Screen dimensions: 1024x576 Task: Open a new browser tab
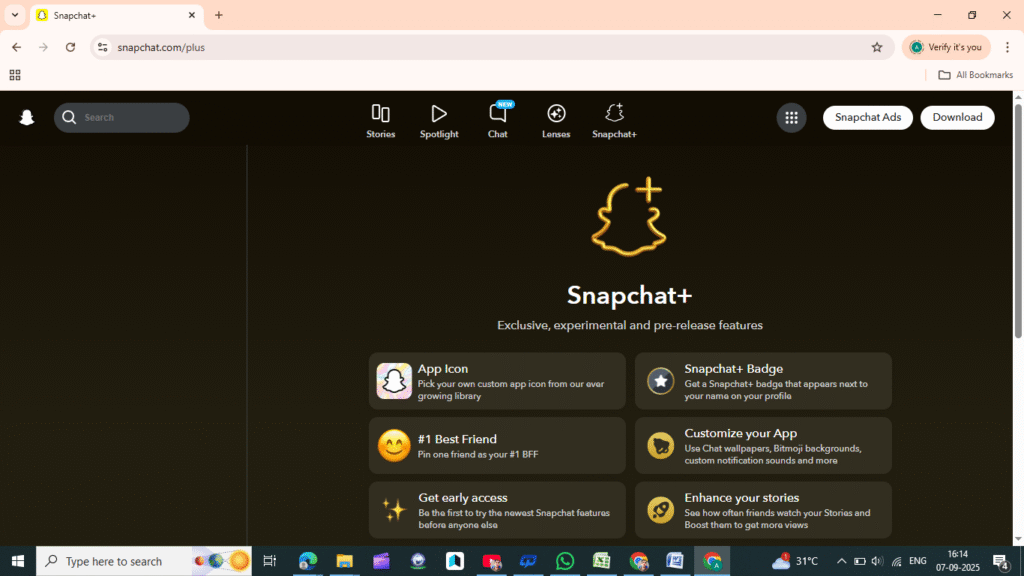pos(218,15)
